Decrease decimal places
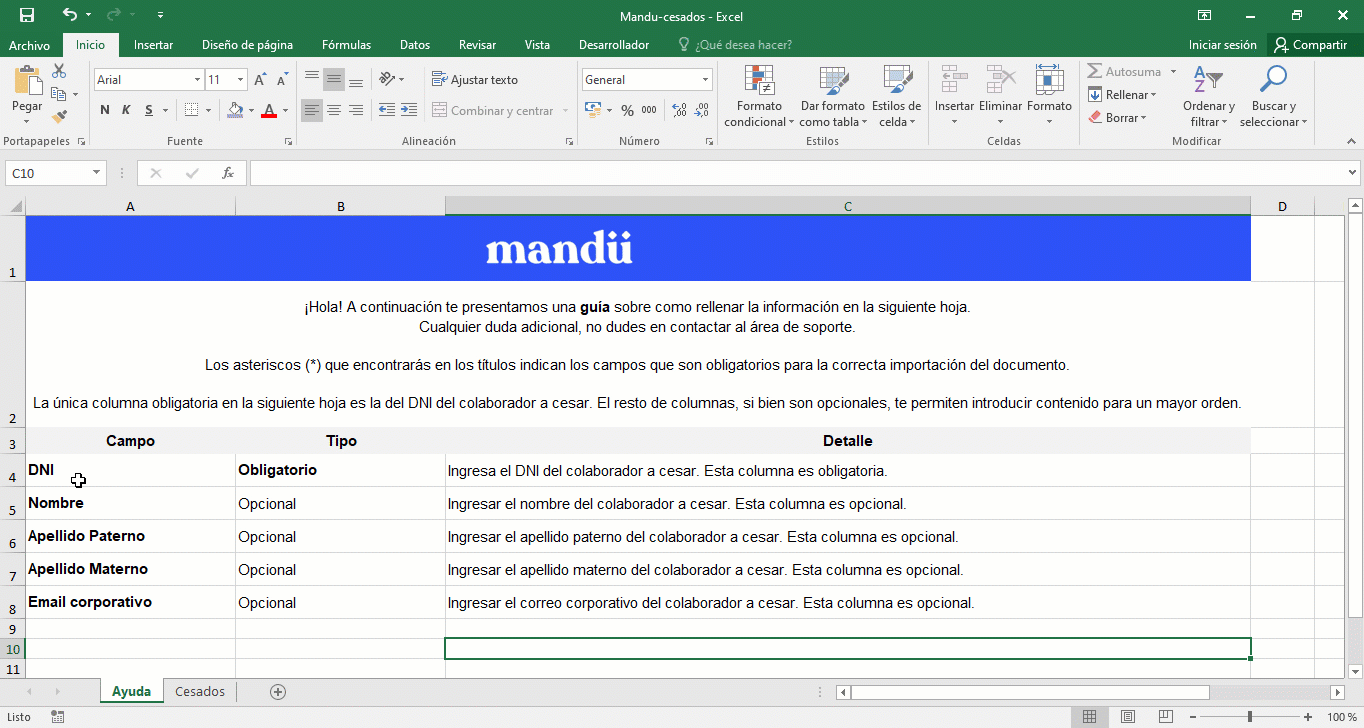The width and height of the screenshot is (1364, 728). [703, 110]
